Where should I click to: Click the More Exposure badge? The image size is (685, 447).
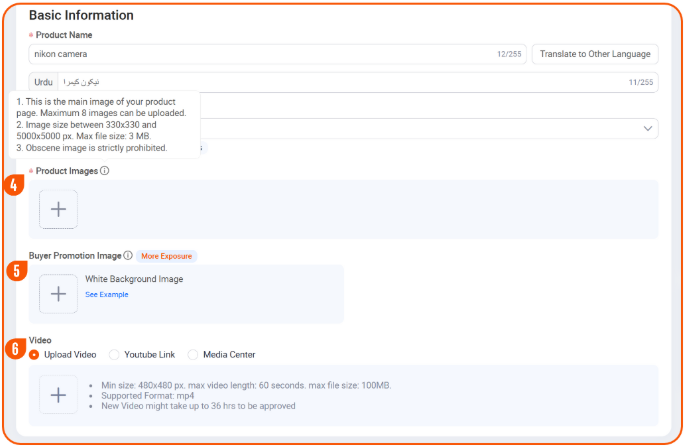166,256
